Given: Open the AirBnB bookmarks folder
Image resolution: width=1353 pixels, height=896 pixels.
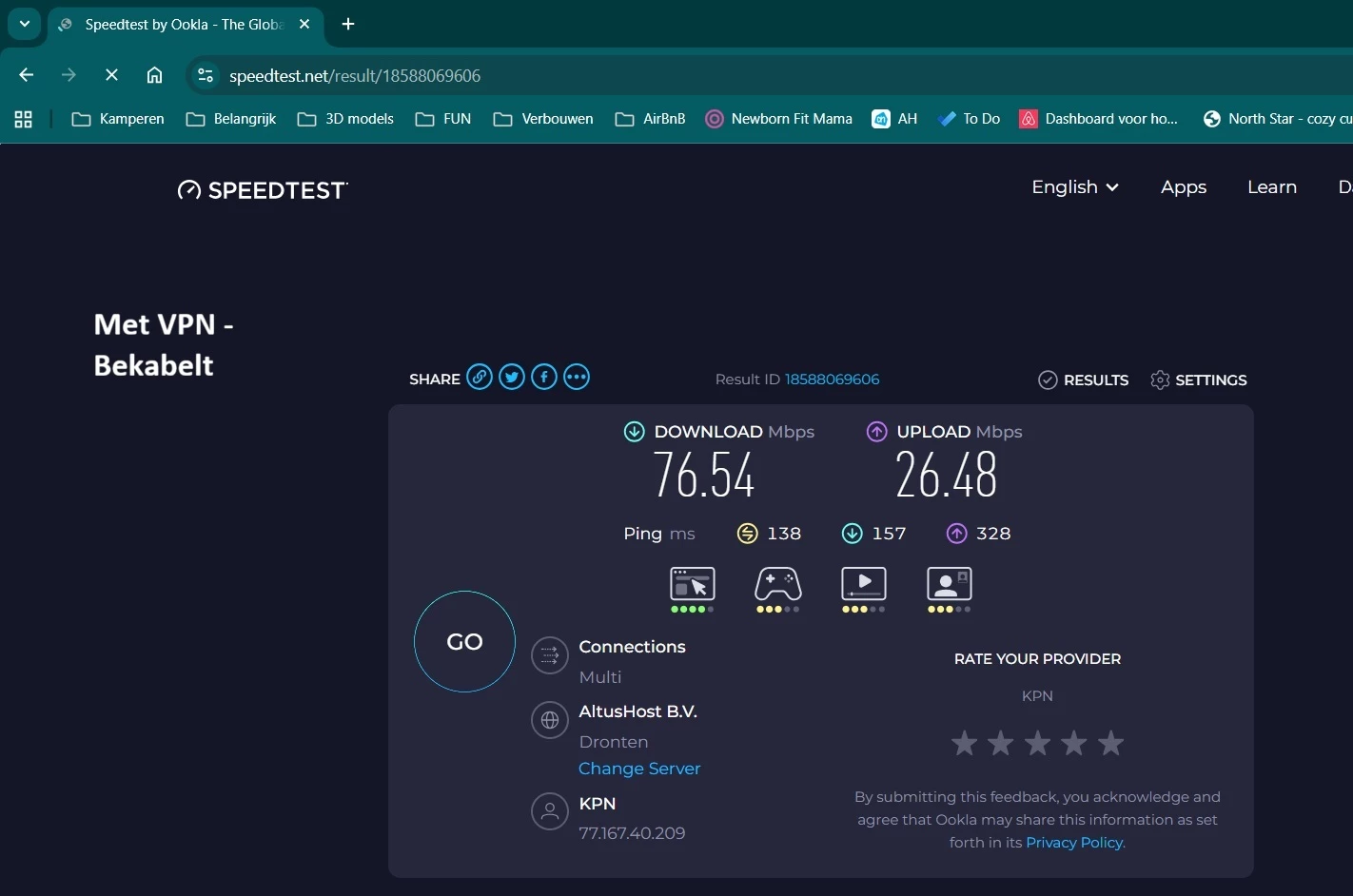Looking at the screenshot, I should pos(651,119).
